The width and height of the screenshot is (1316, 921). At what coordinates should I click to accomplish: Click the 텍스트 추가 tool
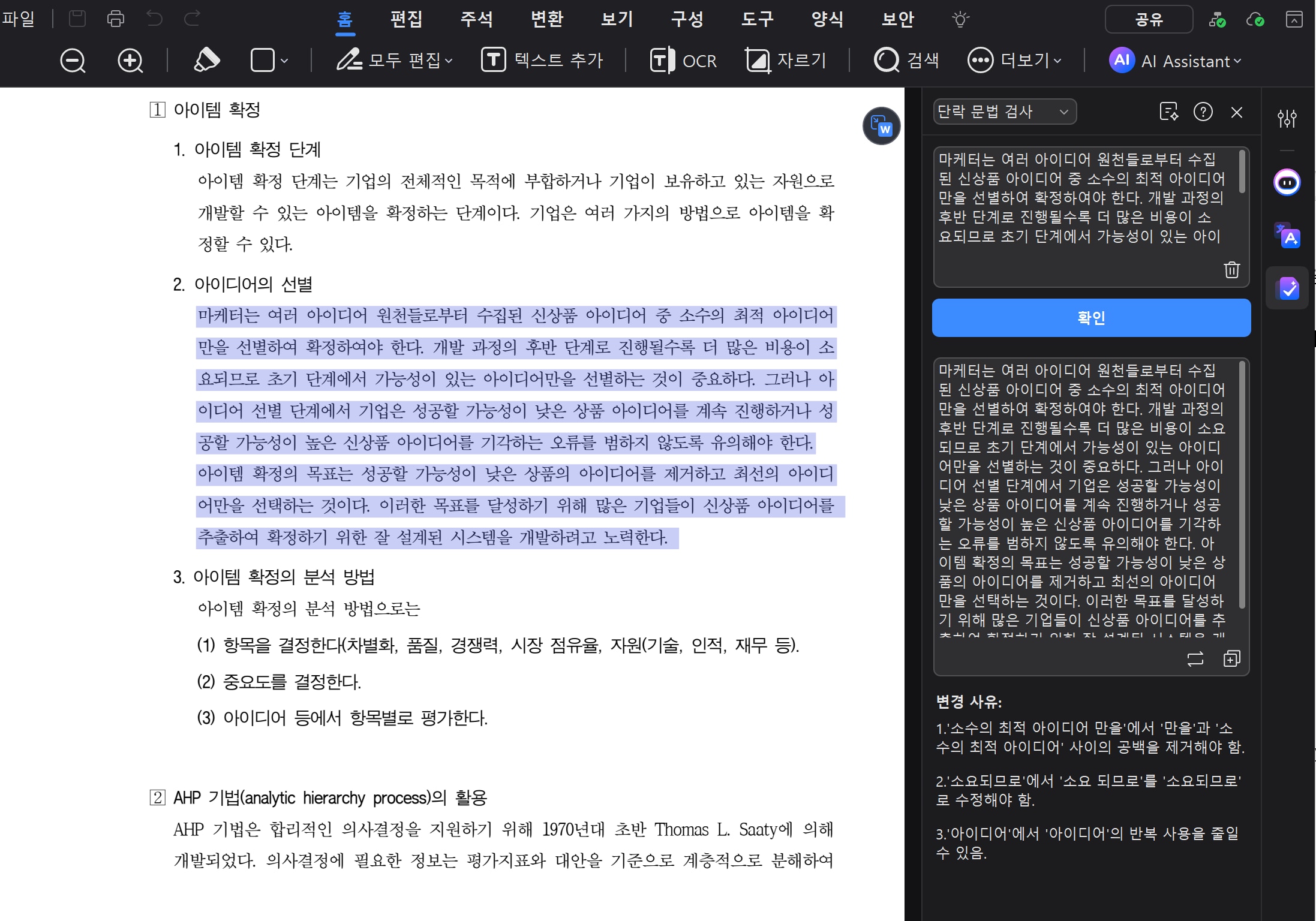(x=542, y=60)
